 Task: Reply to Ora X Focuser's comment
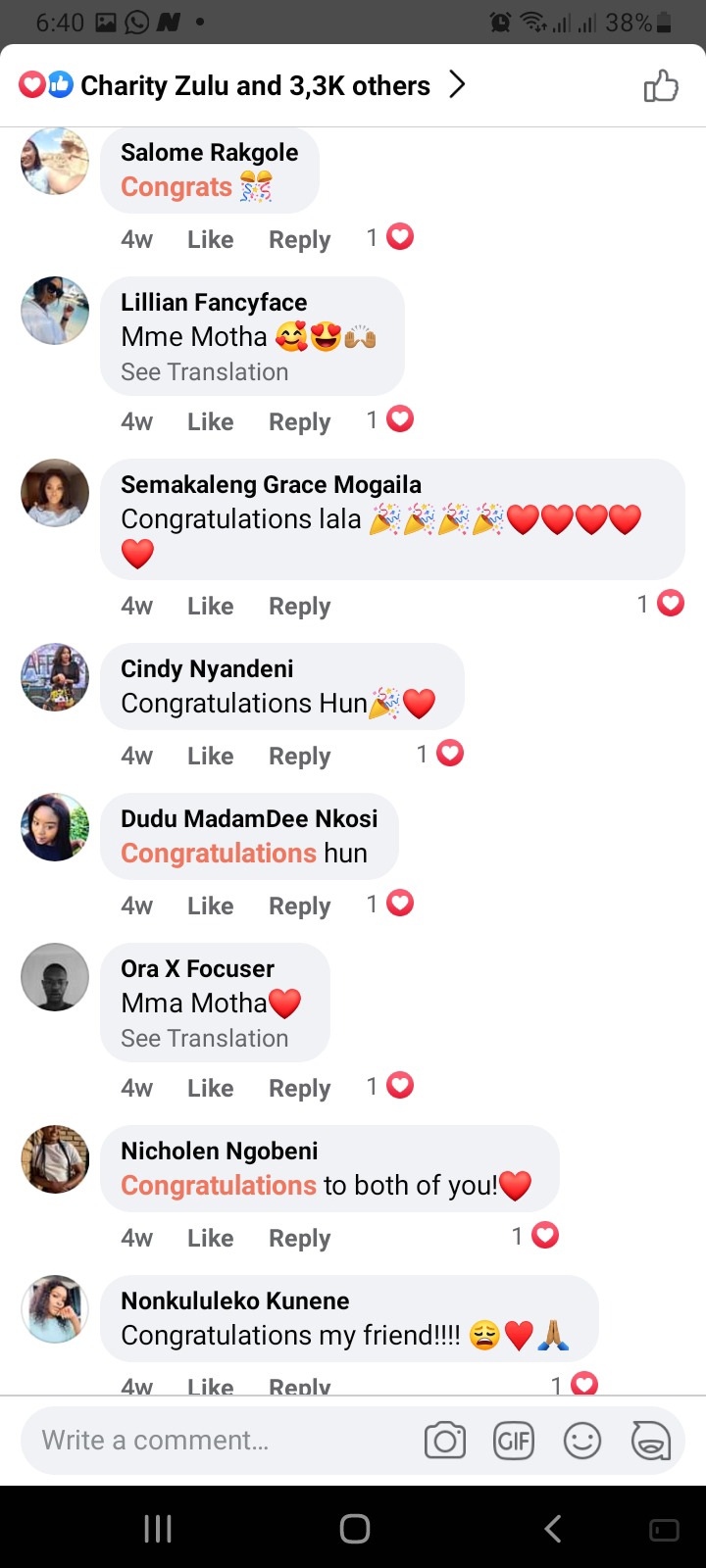click(x=300, y=1089)
